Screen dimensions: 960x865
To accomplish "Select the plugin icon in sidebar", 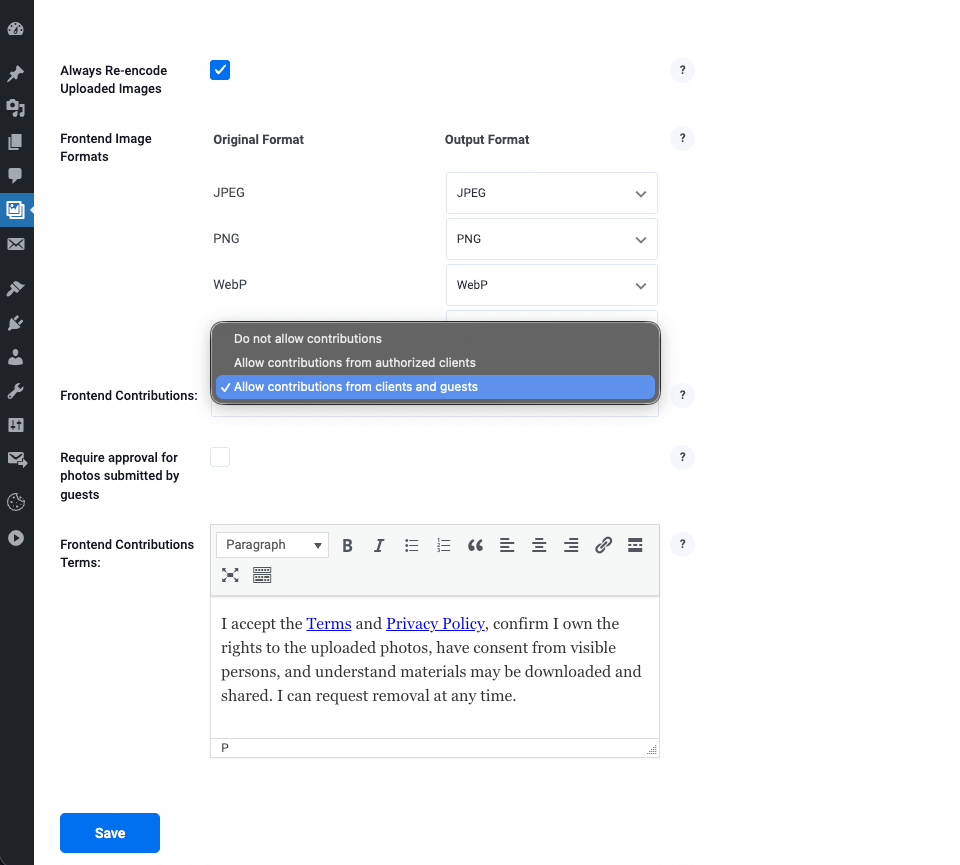I will click(x=16, y=322).
